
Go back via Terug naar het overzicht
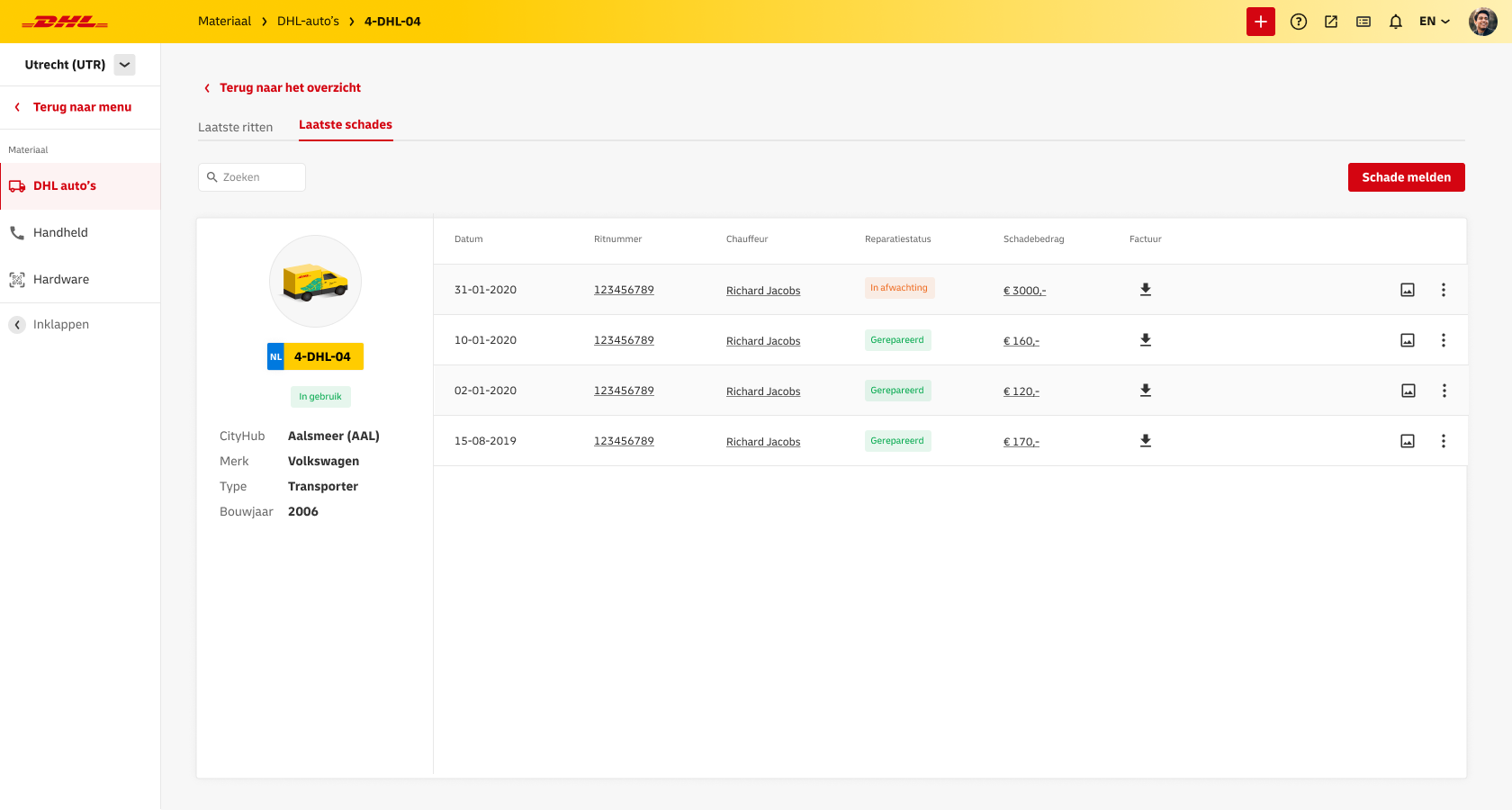click(x=283, y=88)
